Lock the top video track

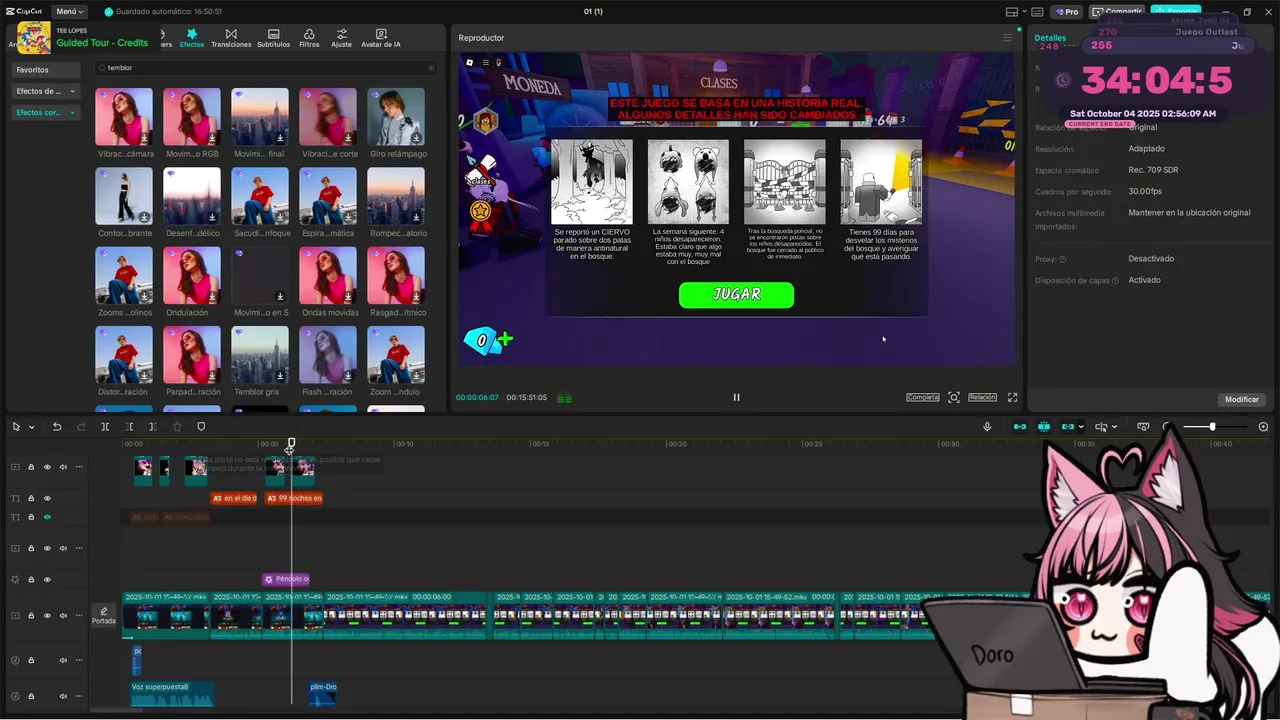[31, 467]
